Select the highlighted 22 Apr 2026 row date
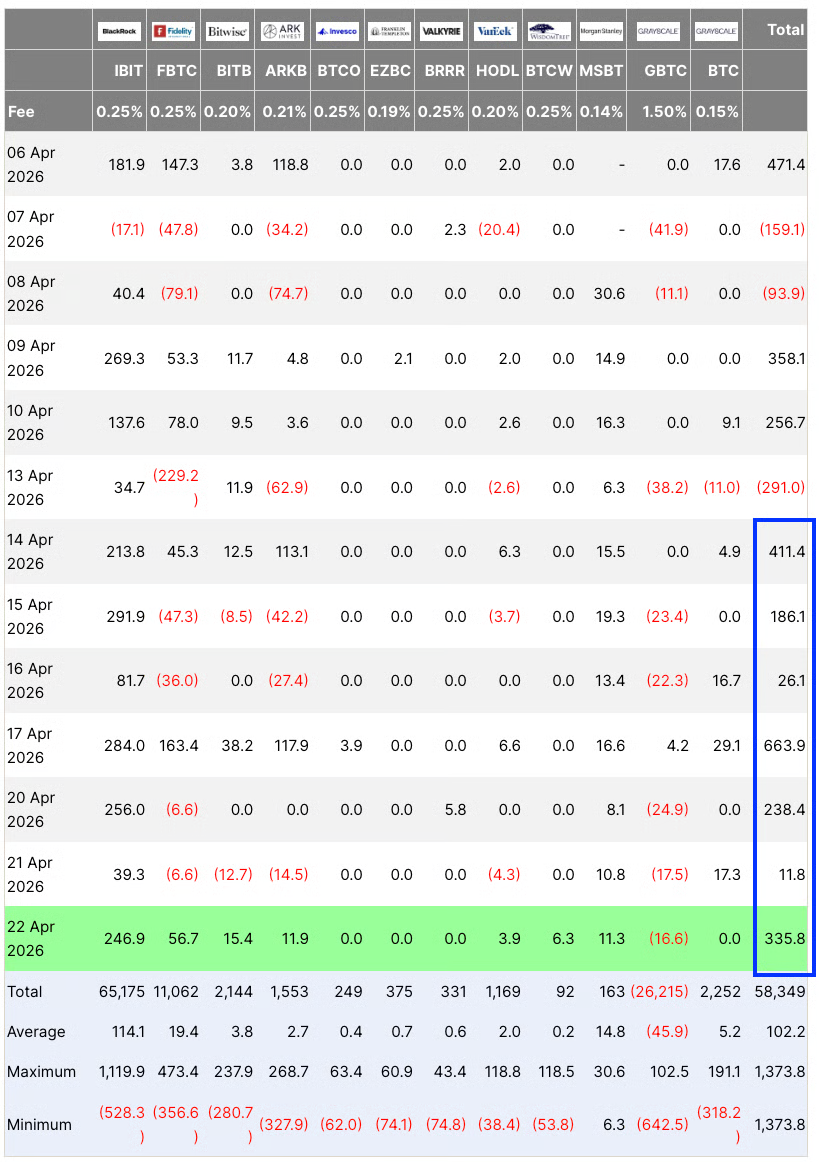This screenshot has width=819, height=1162. 32,938
